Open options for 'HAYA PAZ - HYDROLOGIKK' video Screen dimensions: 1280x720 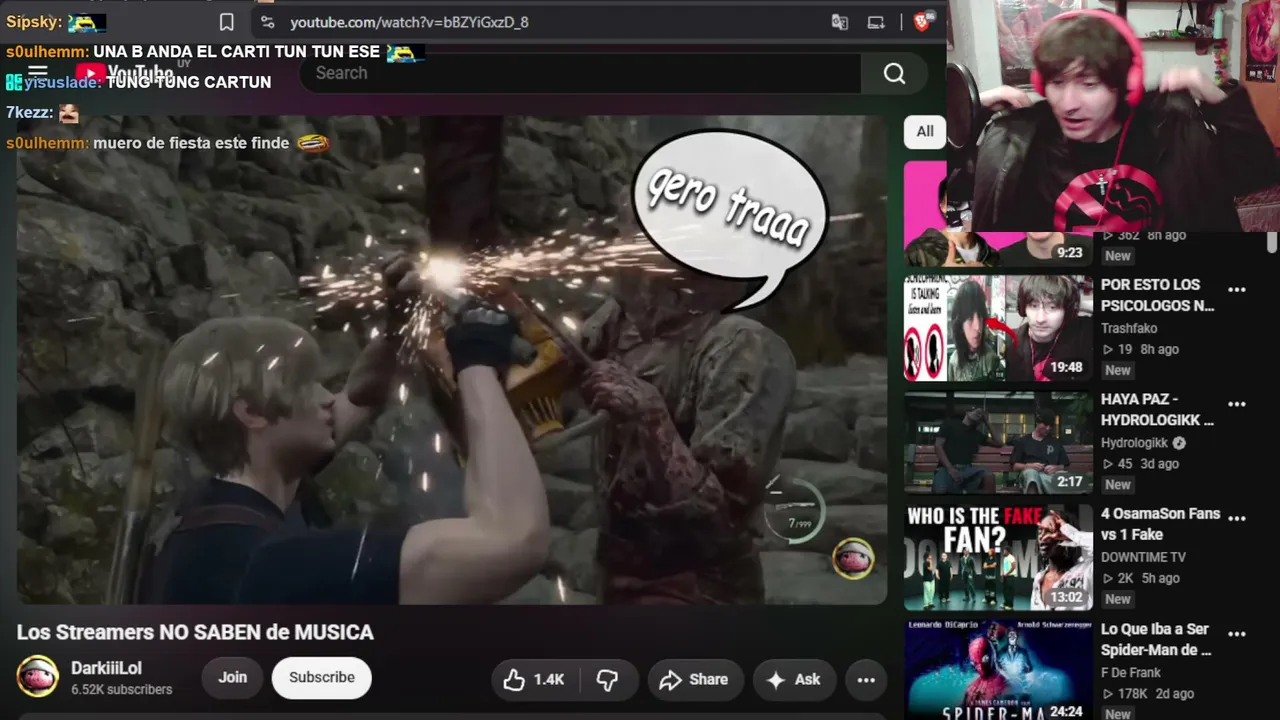[x=1237, y=404]
